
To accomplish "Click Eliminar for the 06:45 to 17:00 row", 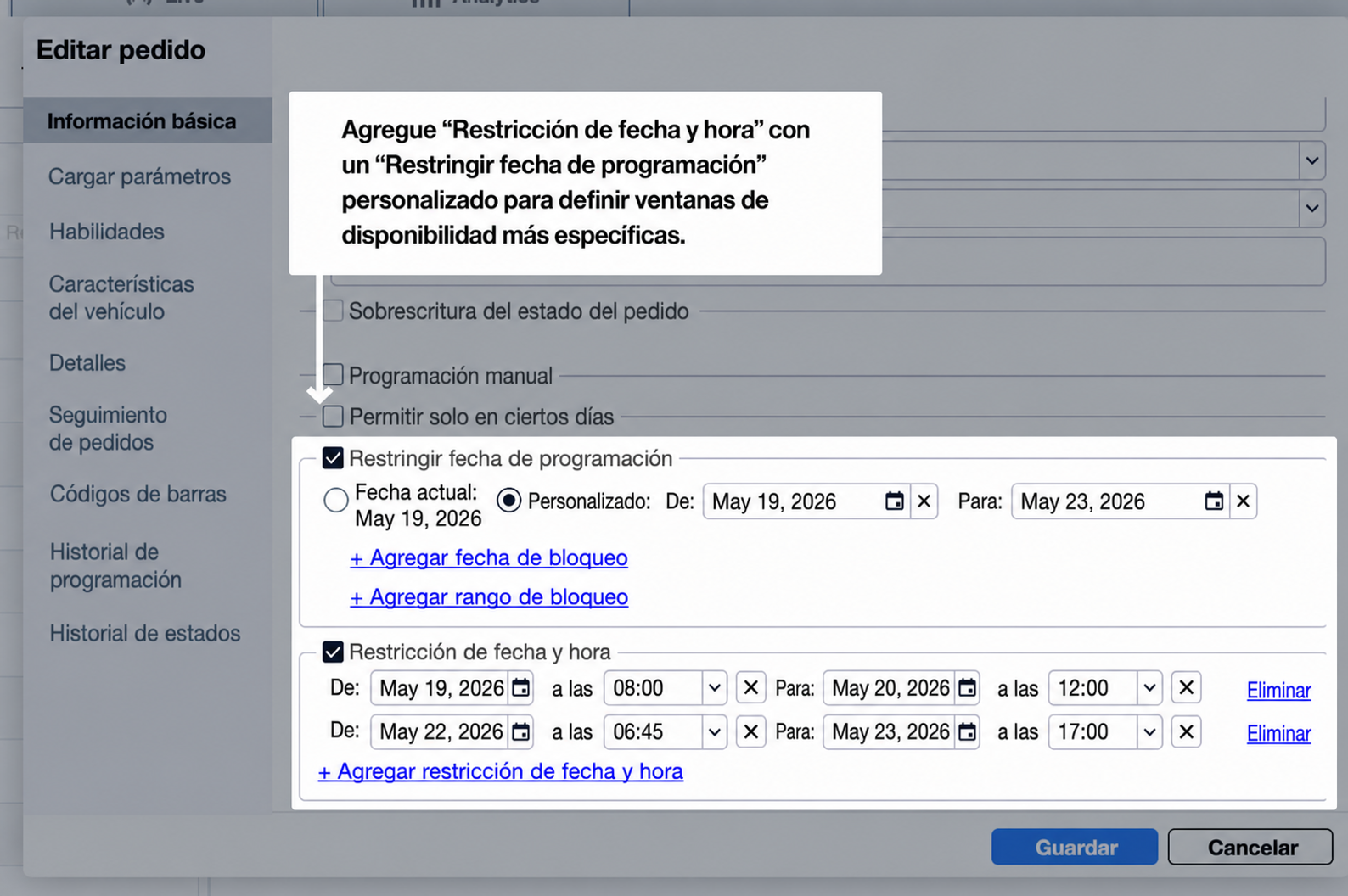I will click(1278, 733).
